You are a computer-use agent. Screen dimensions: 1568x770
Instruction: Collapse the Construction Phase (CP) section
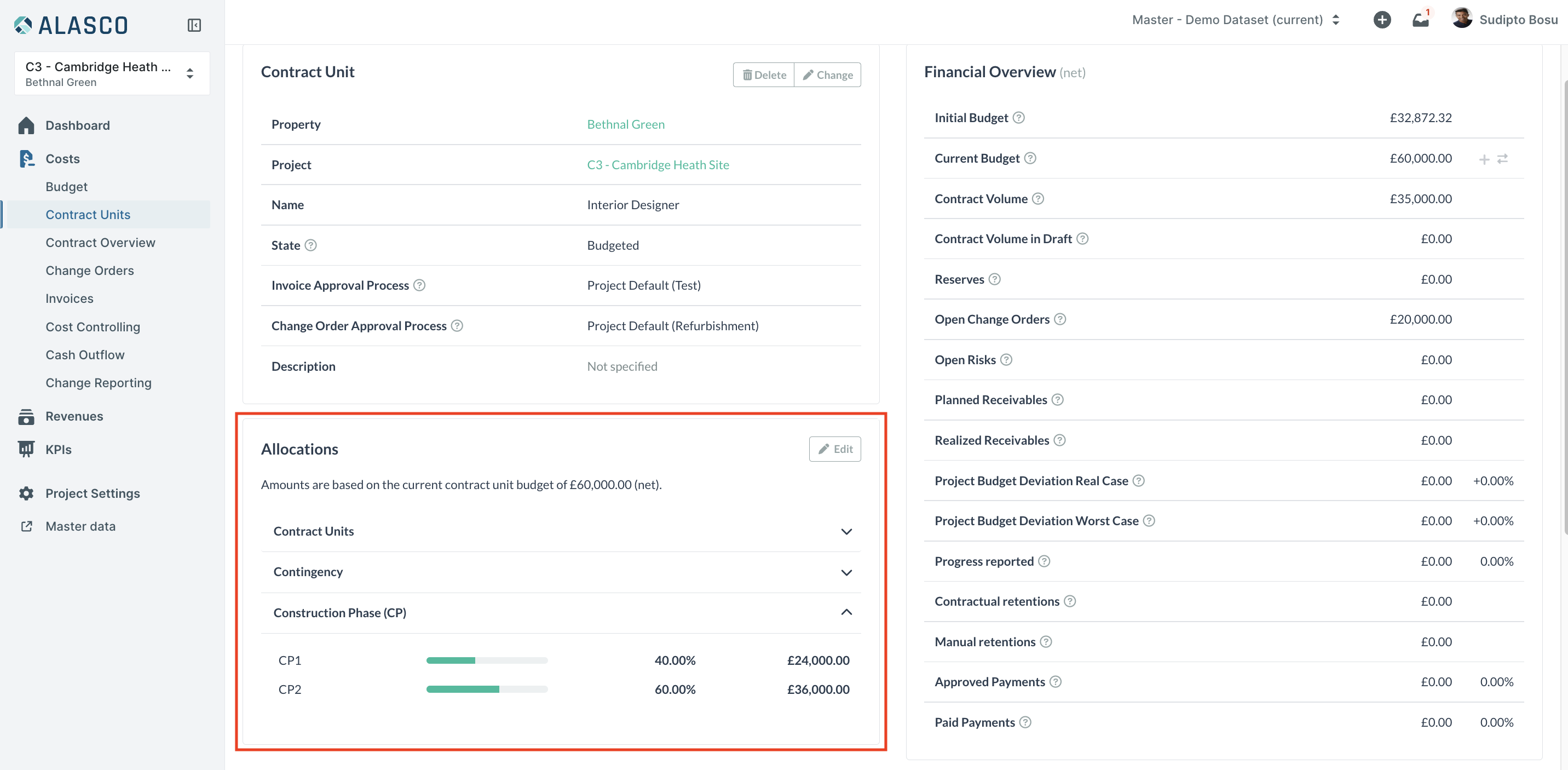pos(846,612)
